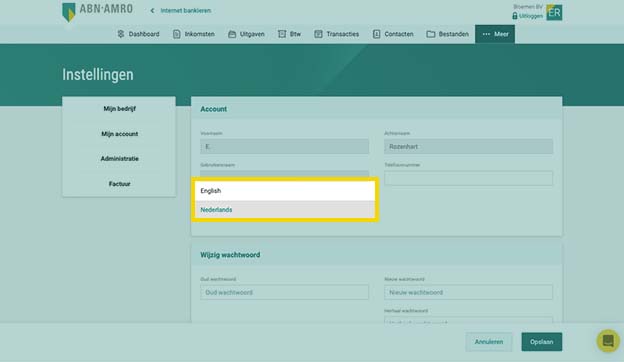The height and width of the screenshot is (362, 624).
Task: Click the three-dots Meer icon
Action: coord(486,34)
